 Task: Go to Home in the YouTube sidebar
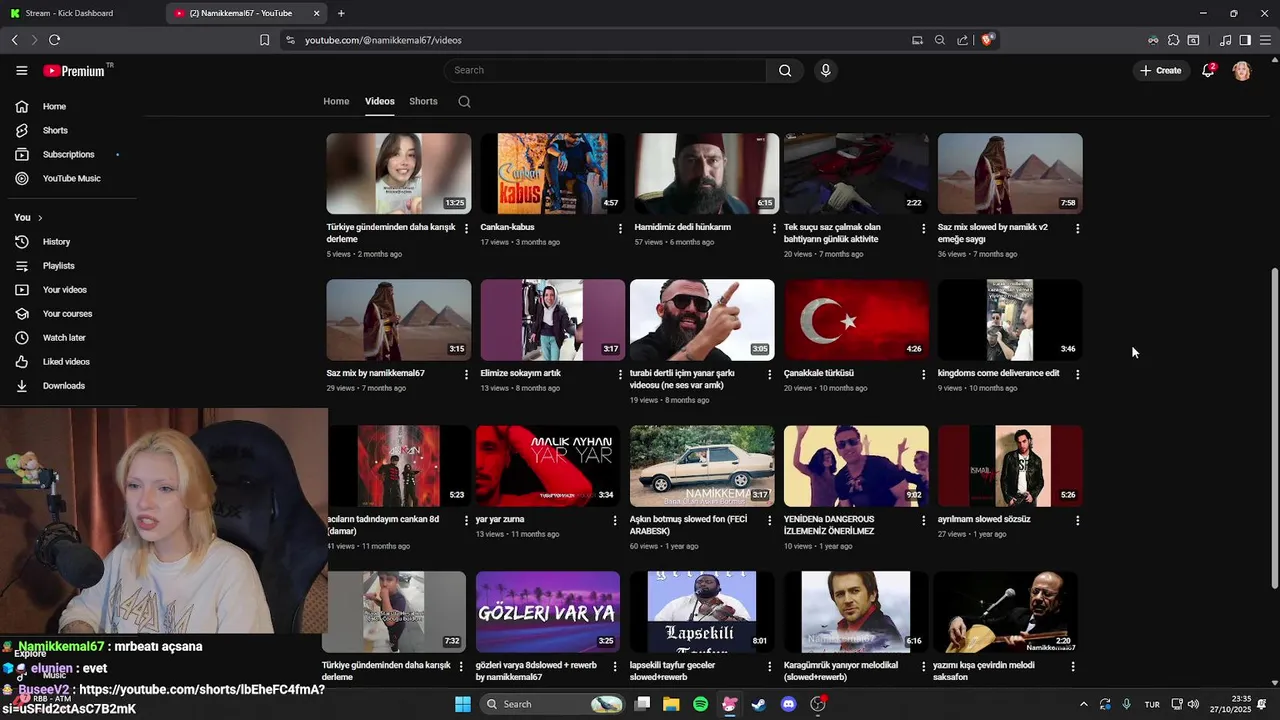point(54,106)
